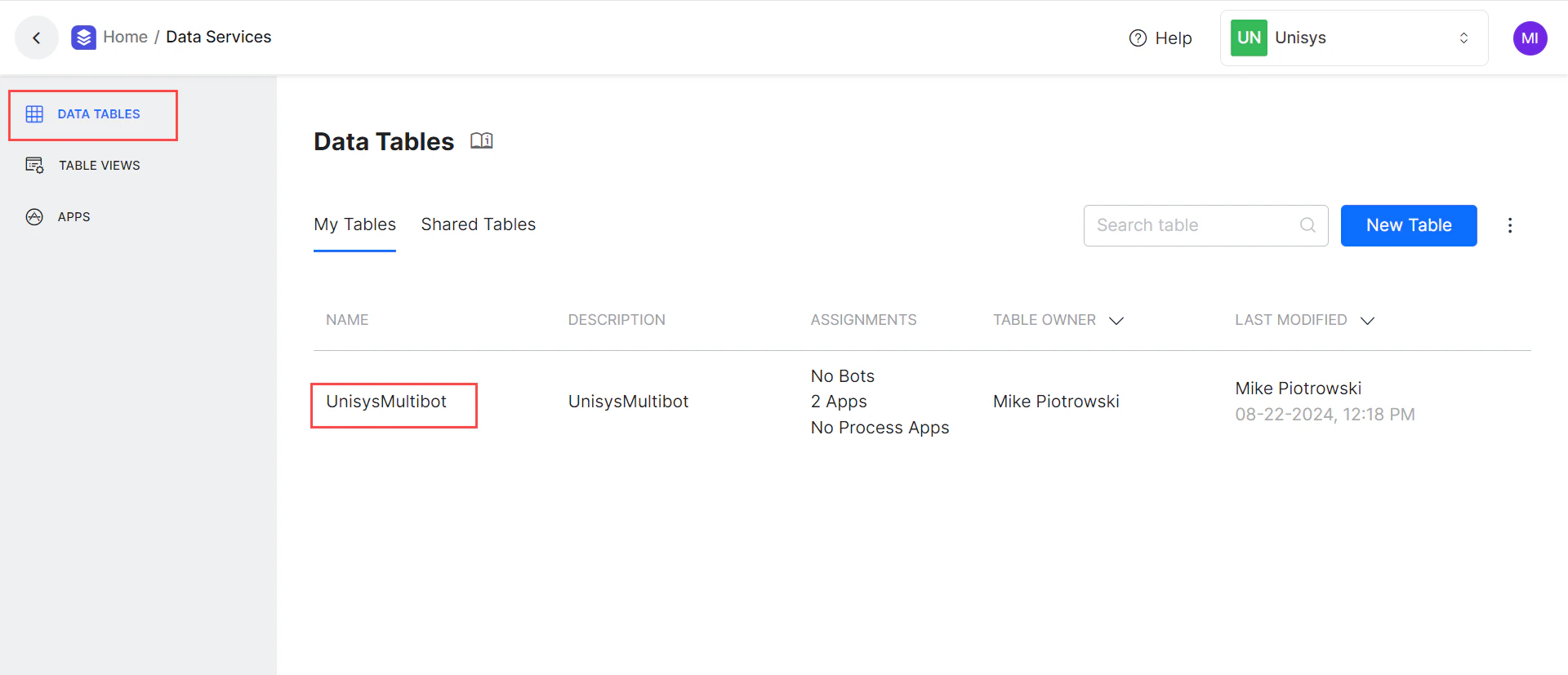
Task: Open the UnisysMultibot table
Action: coord(386,401)
